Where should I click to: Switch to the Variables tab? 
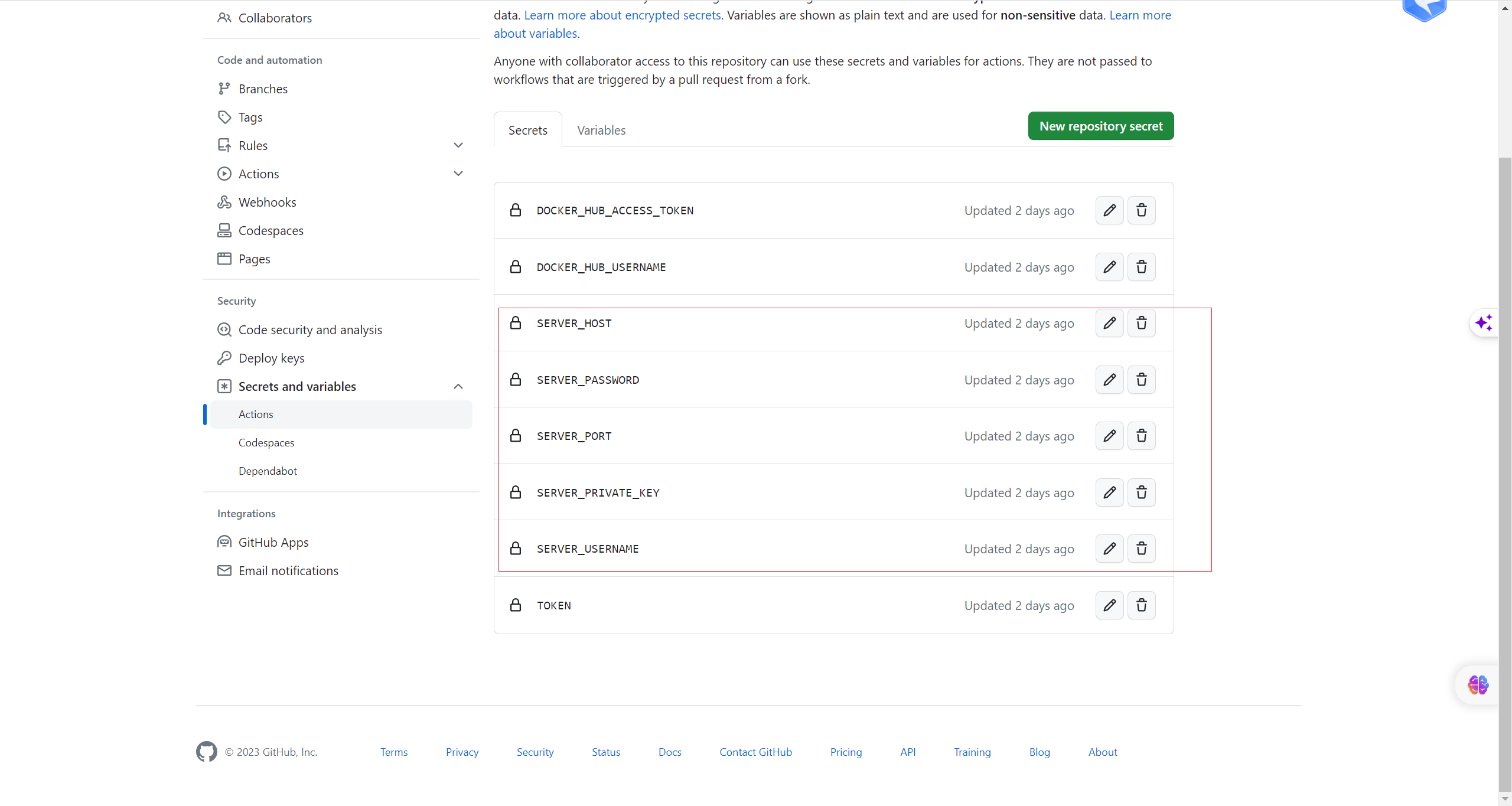601,130
